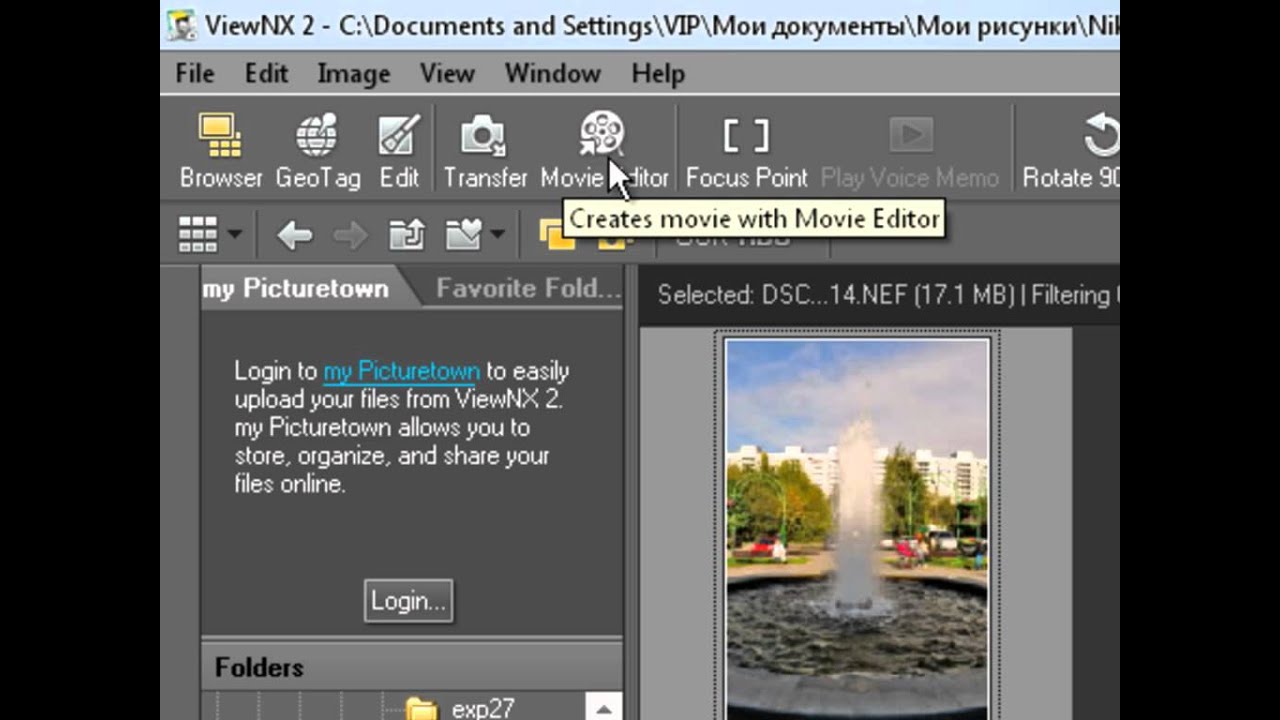The width and height of the screenshot is (1280, 720).
Task: Launch Nikon Transfer from toolbar
Action: 485,151
